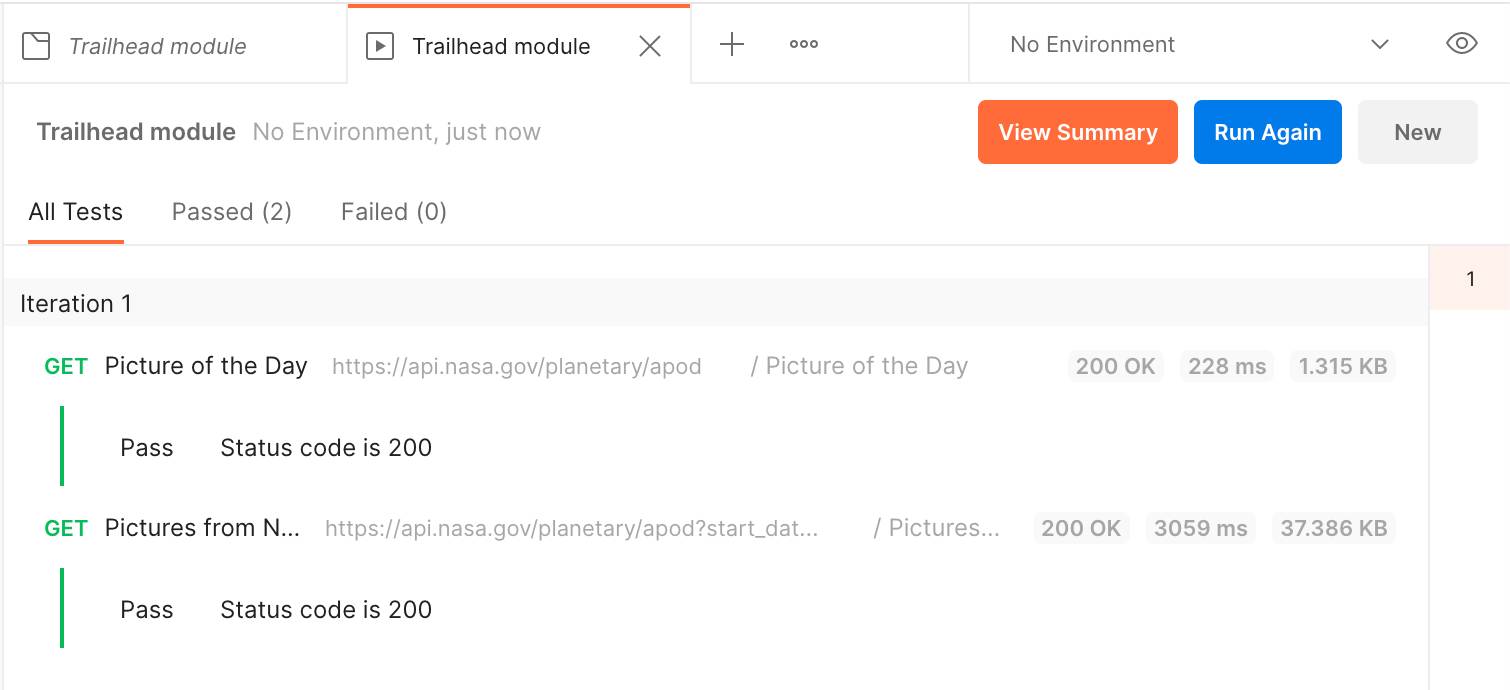The height and width of the screenshot is (690, 1510).
Task: Open the environment quick look eye icon
Action: 1461,44
